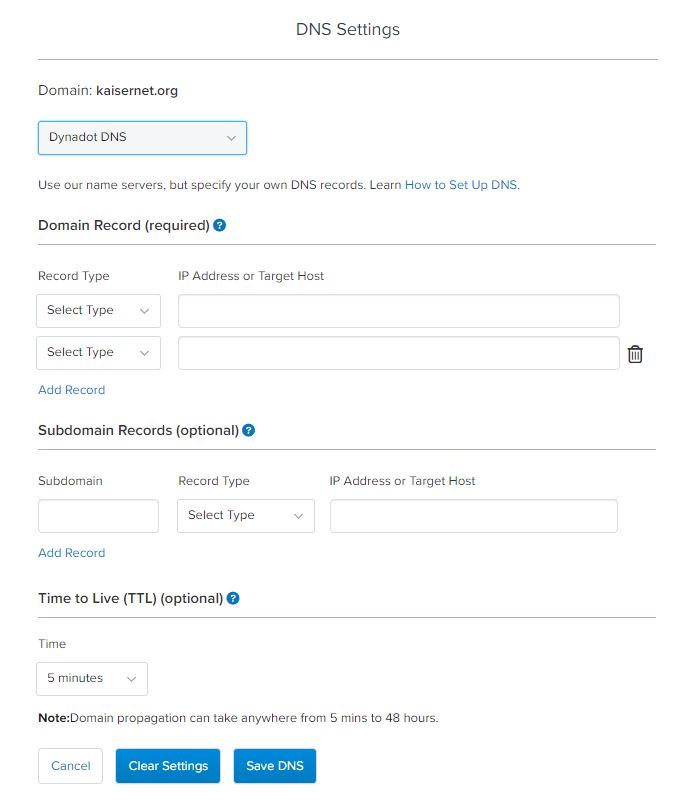The width and height of the screenshot is (696, 802).
Task: Click the trash icon to delete second record
Action: [x=635, y=354]
